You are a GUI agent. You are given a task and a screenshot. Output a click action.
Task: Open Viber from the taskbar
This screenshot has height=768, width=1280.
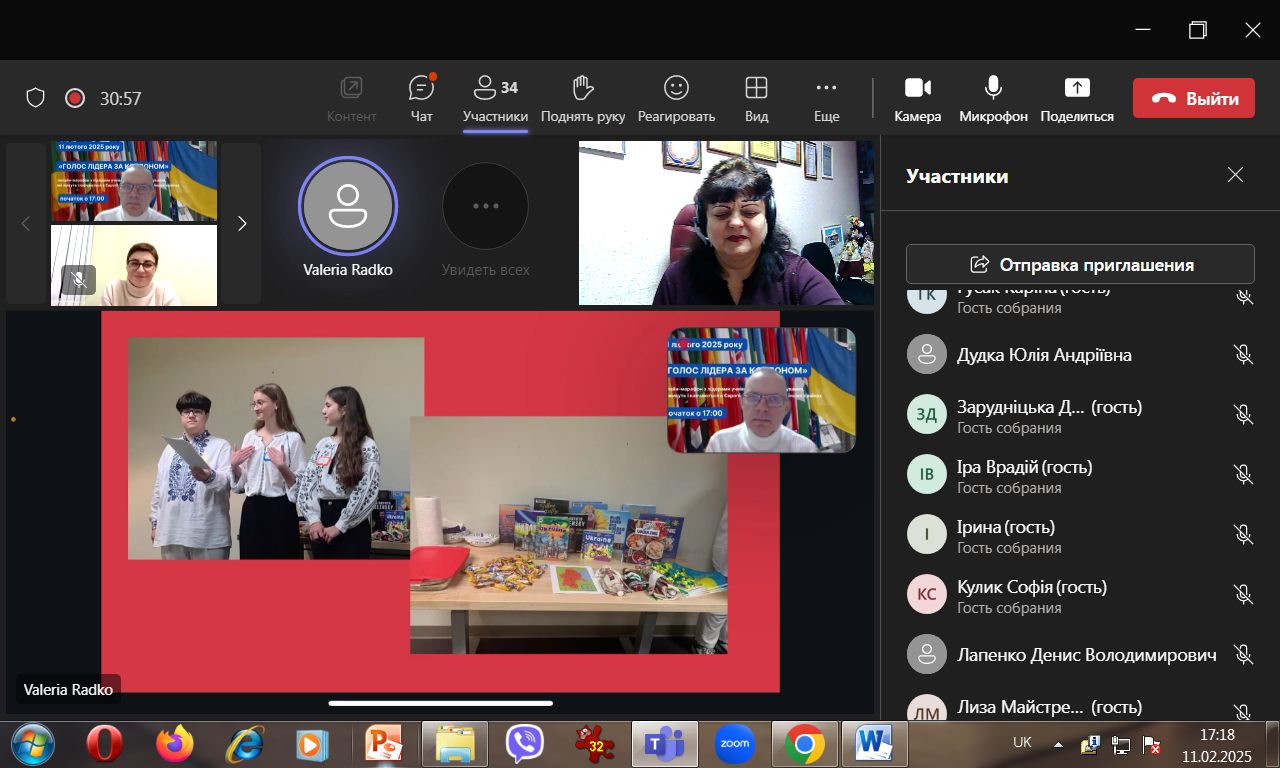[x=525, y=744]
